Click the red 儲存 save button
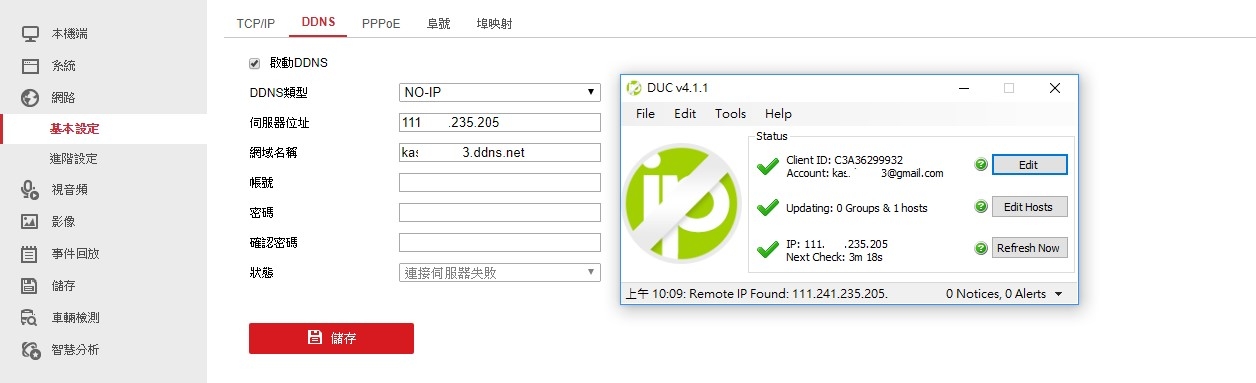The height and width of the screenshot is (383, 1256). click(331, 338)
